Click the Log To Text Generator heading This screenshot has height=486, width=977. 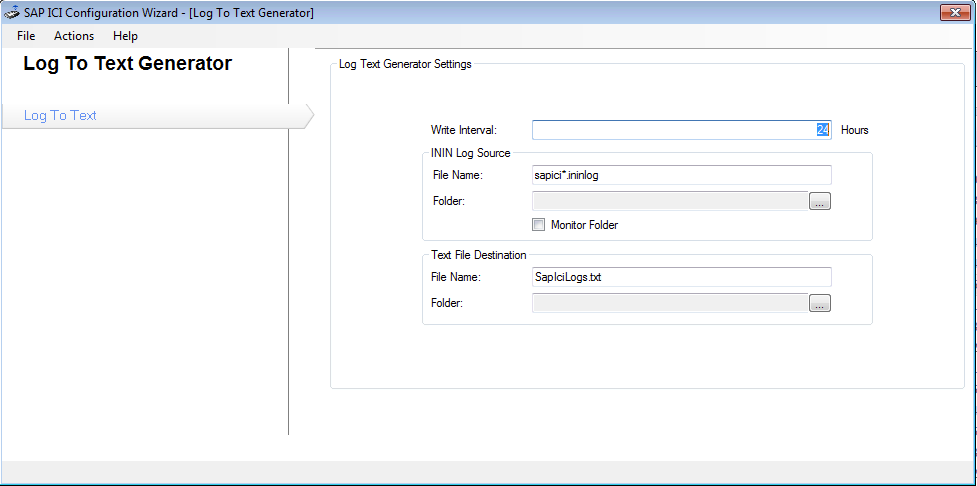click(127, 64)
